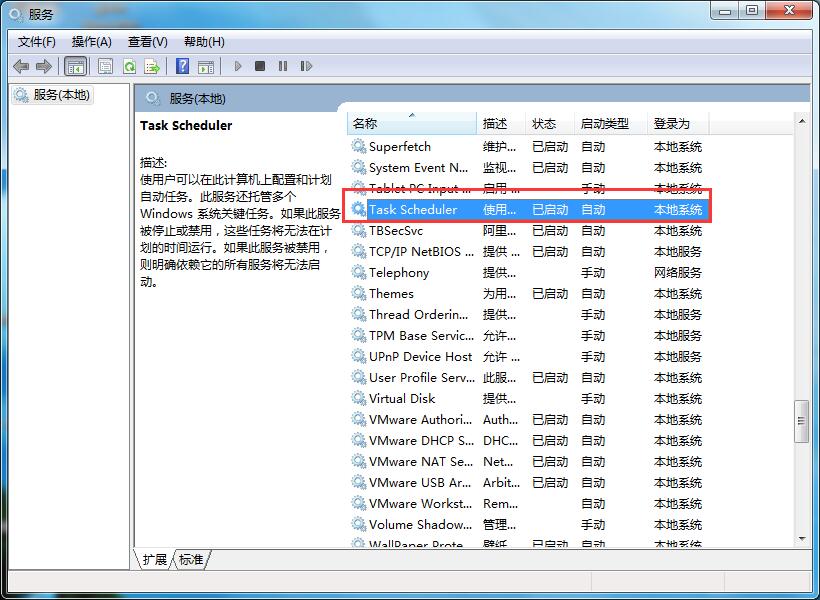Click the back navigation arrow
The image size is (820, 600).
tap(20, 66)
